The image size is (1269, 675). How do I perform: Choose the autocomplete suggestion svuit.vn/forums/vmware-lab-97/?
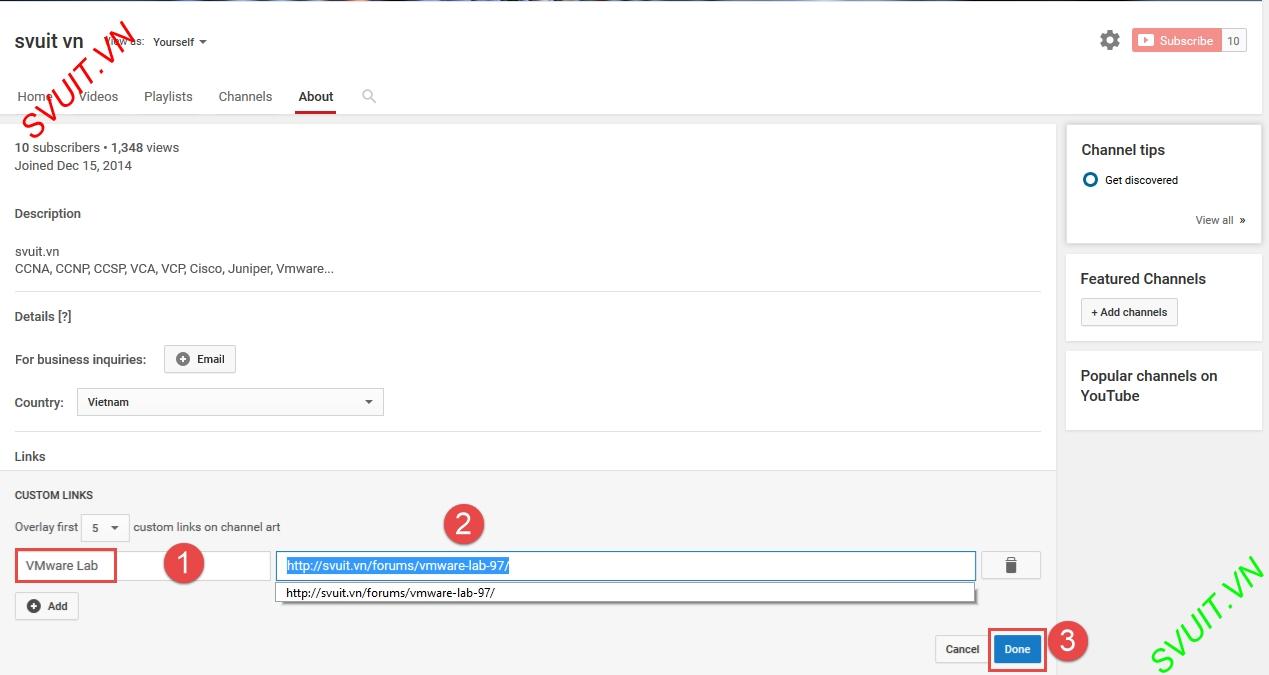coord(625,592)
